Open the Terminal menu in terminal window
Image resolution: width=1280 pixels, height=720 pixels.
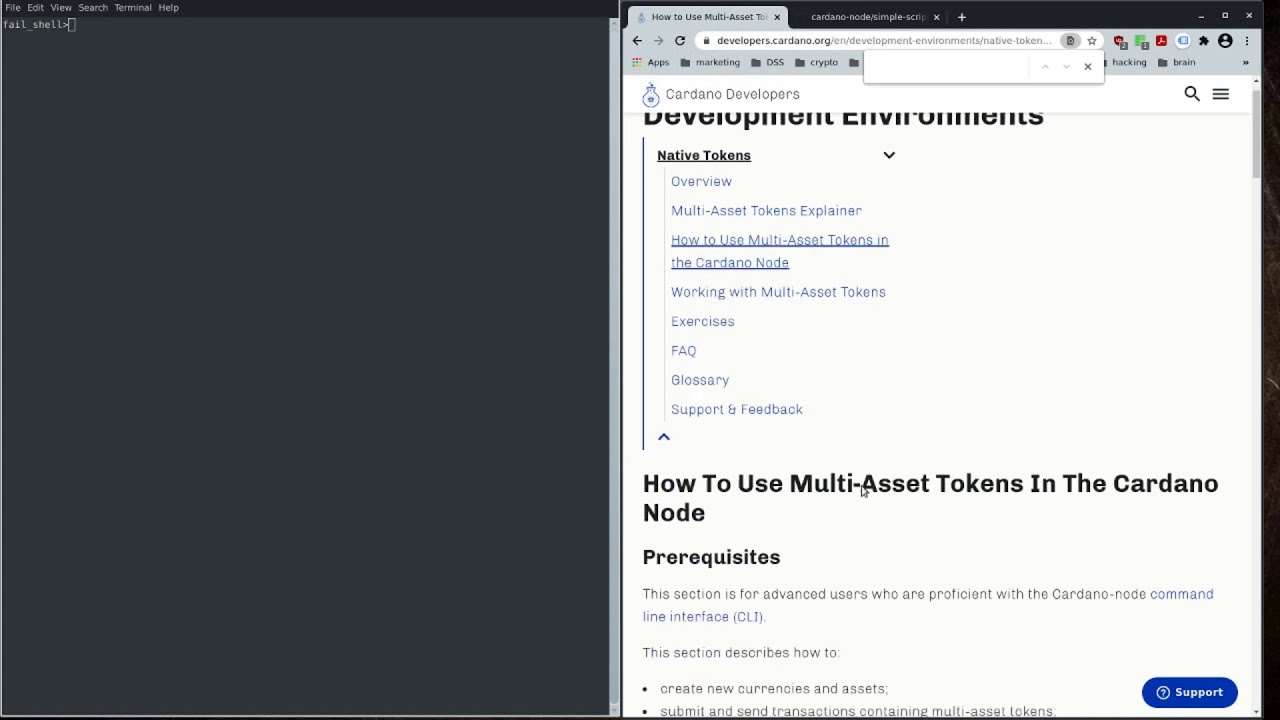point(133,8)
